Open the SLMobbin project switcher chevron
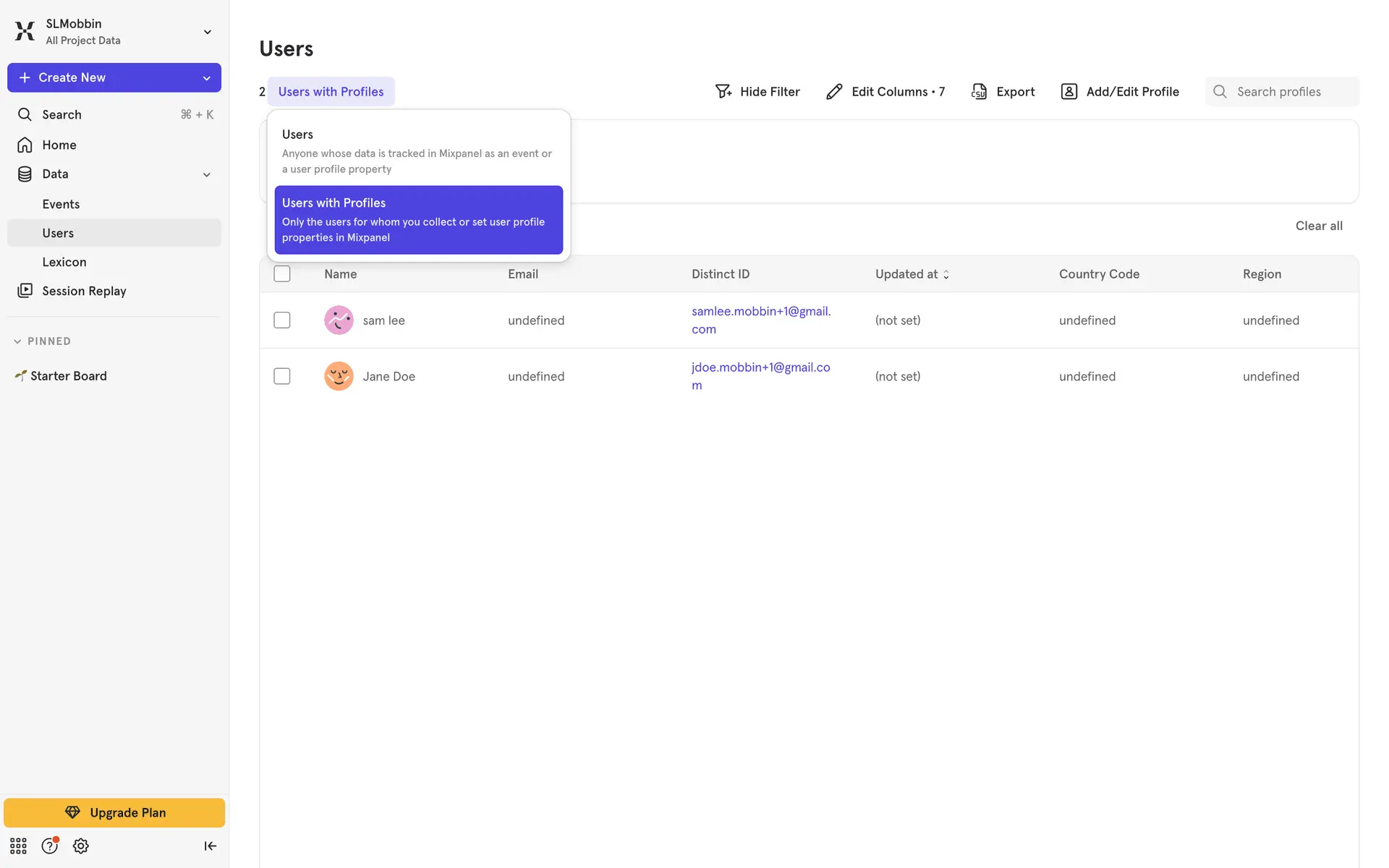1389x868 pixels. pyautogui.click(x=208, y=32)
